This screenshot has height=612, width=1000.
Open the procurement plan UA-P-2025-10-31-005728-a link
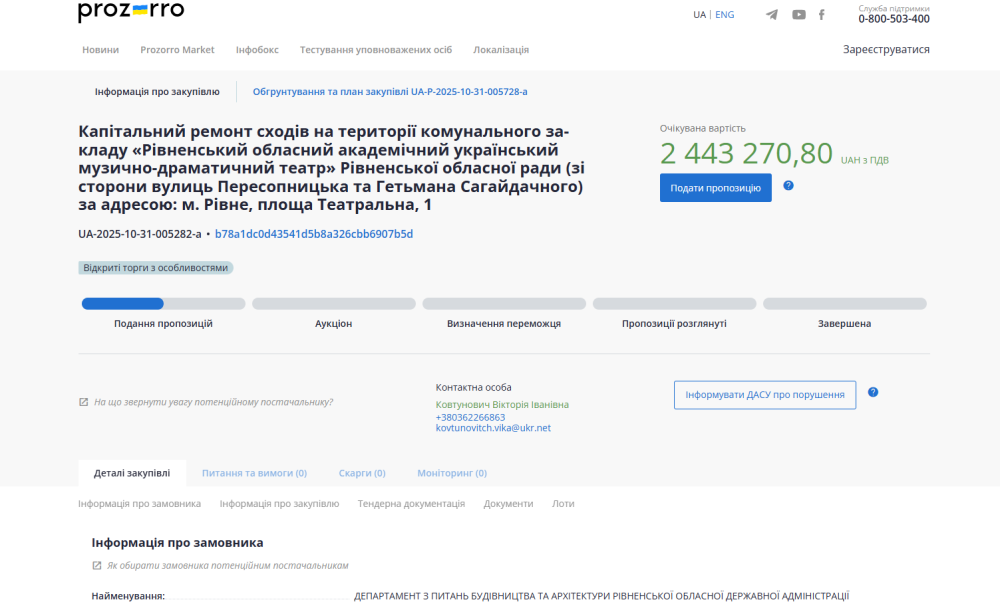390,92
